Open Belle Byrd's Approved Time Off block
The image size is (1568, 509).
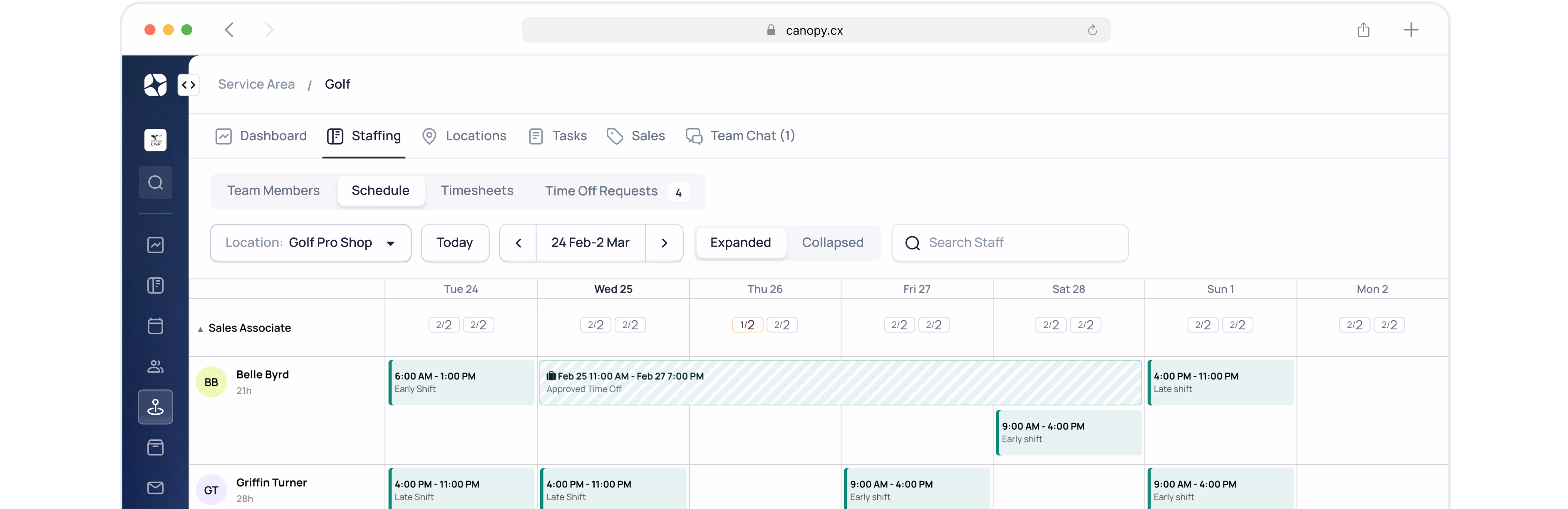click(841, 383)
